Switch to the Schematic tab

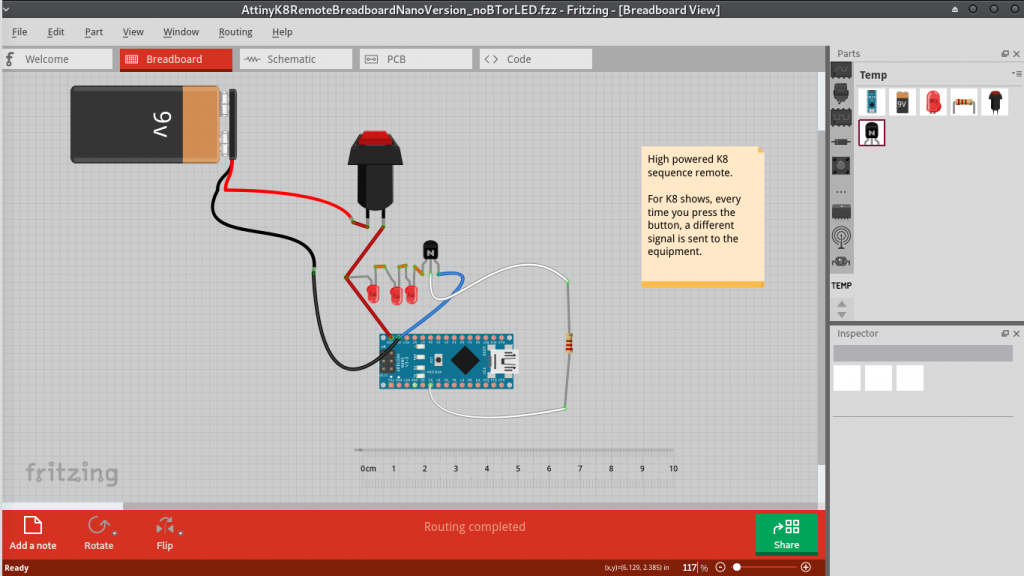point(296,59)
